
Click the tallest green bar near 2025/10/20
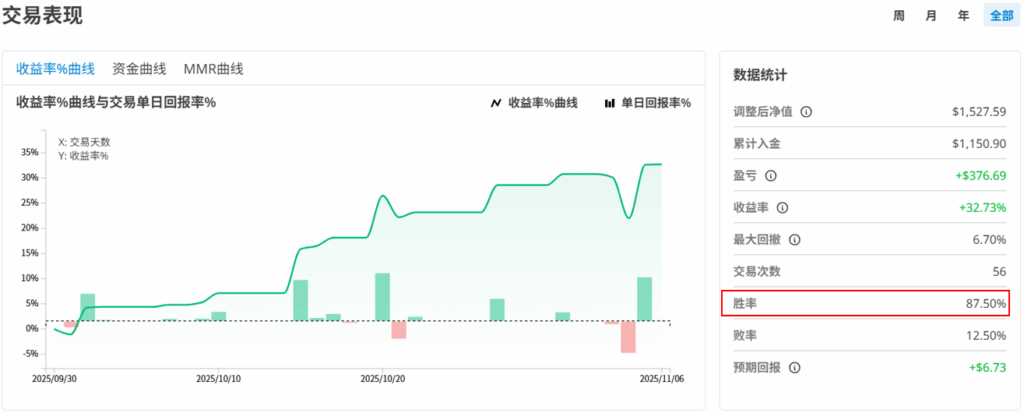tap(382, 297)
